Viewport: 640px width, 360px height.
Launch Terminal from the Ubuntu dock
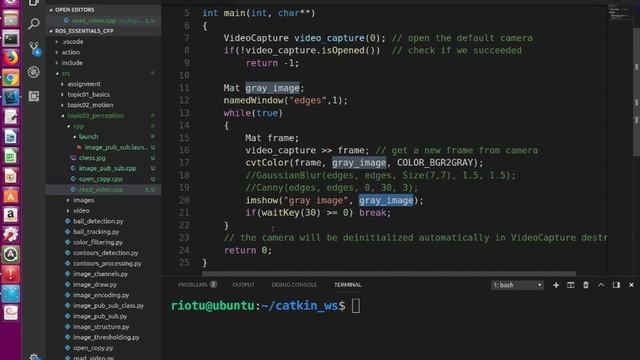coord(11,38)
